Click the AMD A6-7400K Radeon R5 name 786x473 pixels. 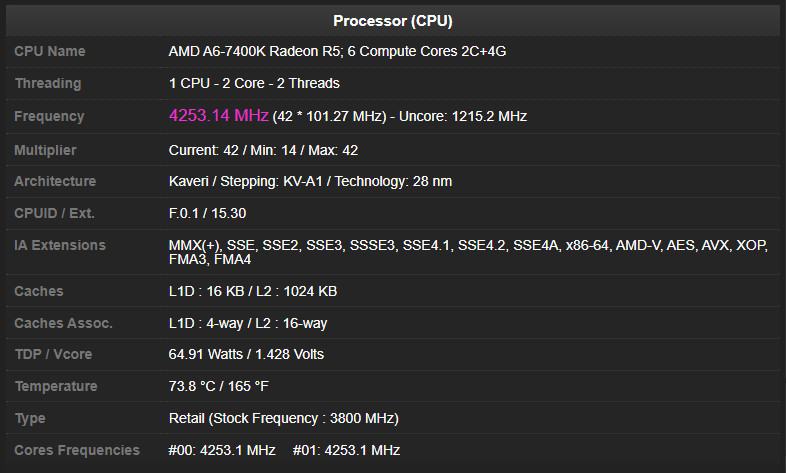click(337, 51)
